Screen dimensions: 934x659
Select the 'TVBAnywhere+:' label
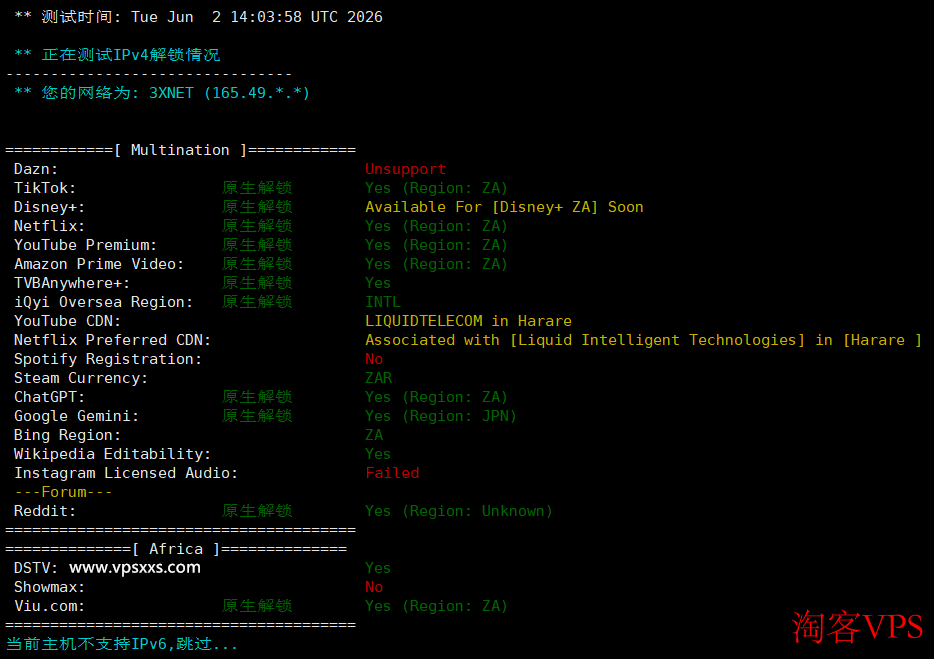pos(71,283)
